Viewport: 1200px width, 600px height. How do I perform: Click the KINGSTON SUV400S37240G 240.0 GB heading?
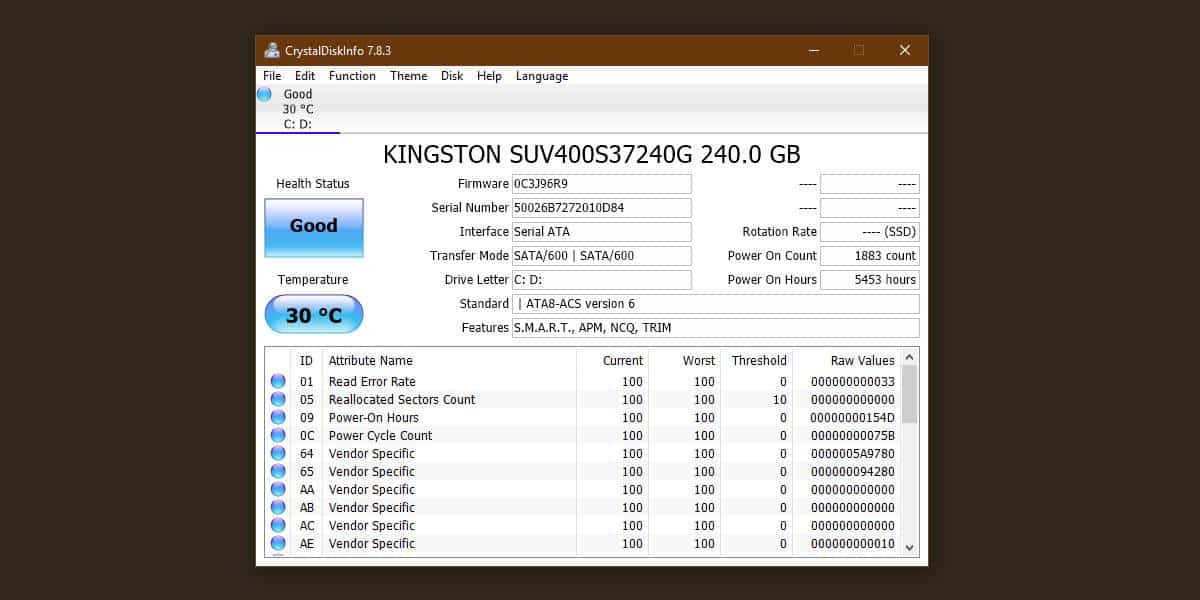pos(592,154)
